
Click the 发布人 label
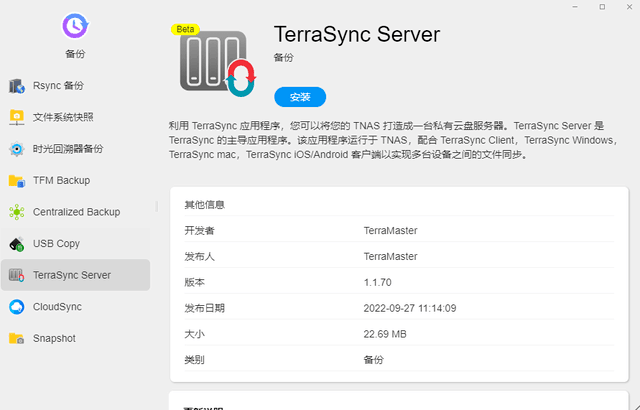(199, 257)
